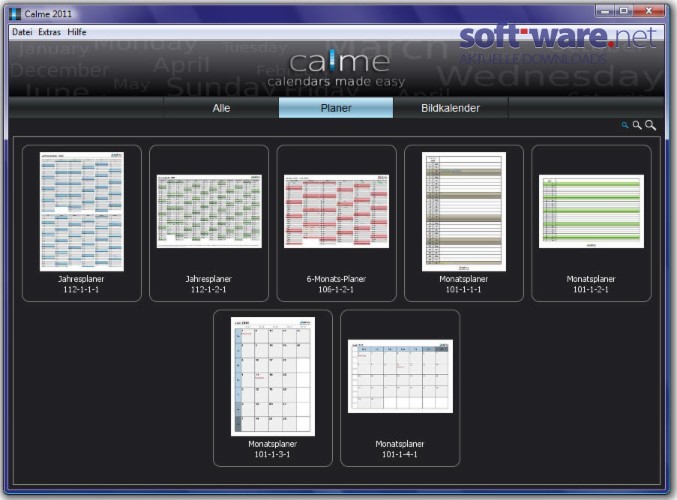Select Jahresplaner 112-1-2-1 thumbnail

coord(209,211)
